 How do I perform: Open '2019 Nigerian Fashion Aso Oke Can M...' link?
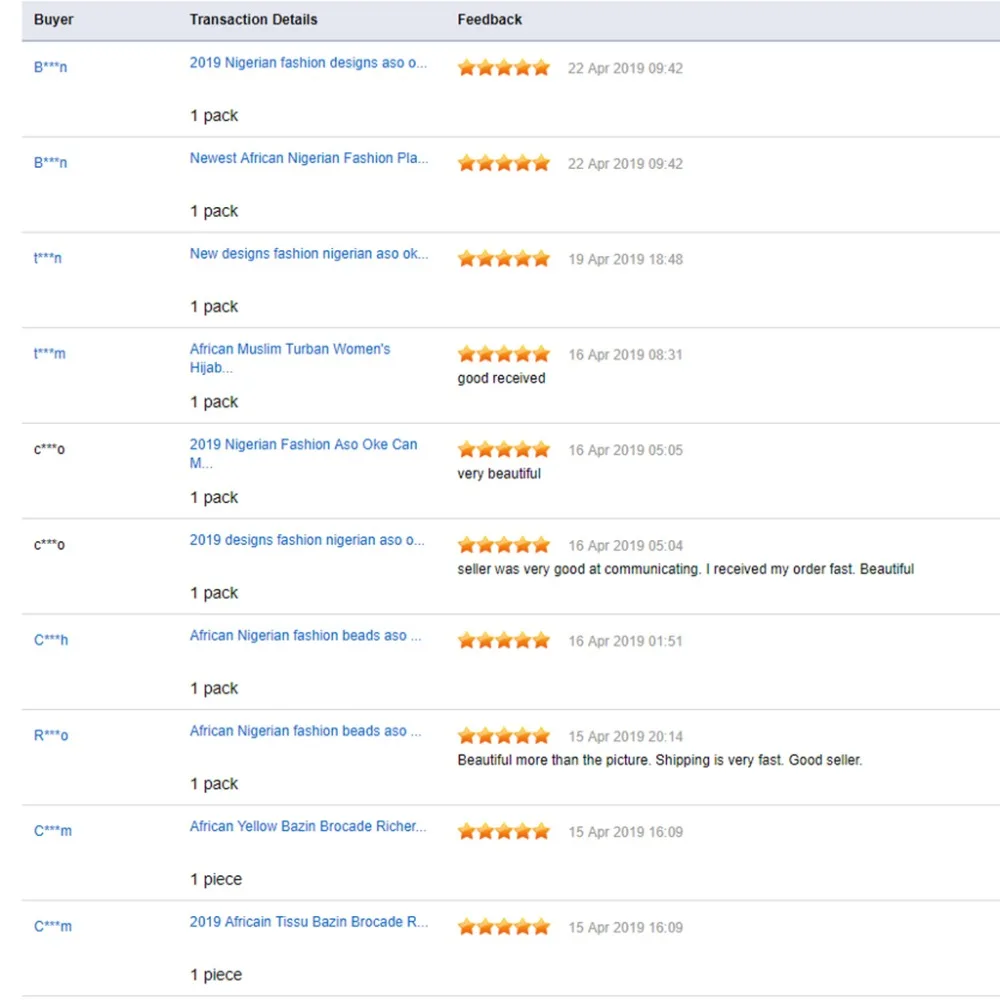(x=303, y=453)
